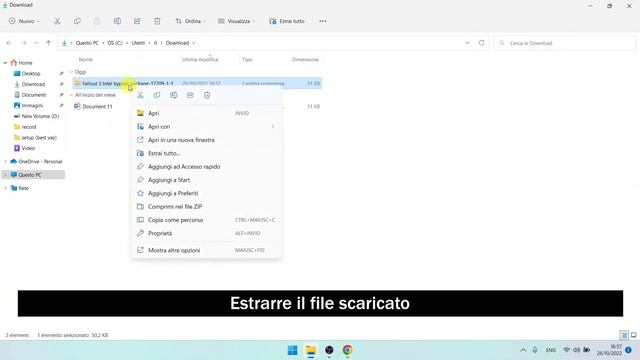This screenshot has width=640, height=360.
Task: Click the Rename icon in the toolbar
Action: click(117, 21)
